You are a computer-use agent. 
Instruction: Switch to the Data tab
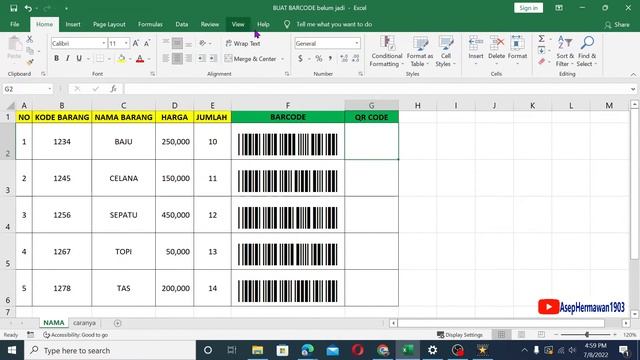click(x=182, y=24)
